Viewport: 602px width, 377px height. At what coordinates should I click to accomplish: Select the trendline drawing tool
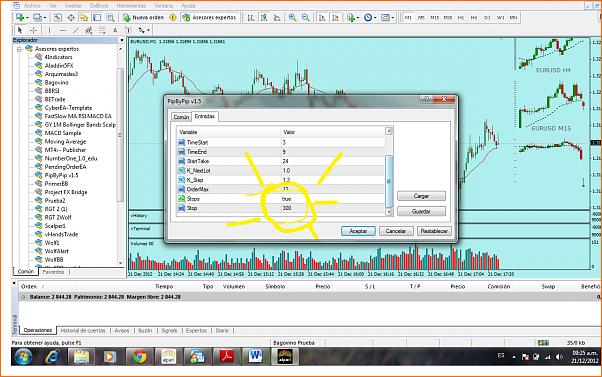pyautogui.click(x=76, y=30)
